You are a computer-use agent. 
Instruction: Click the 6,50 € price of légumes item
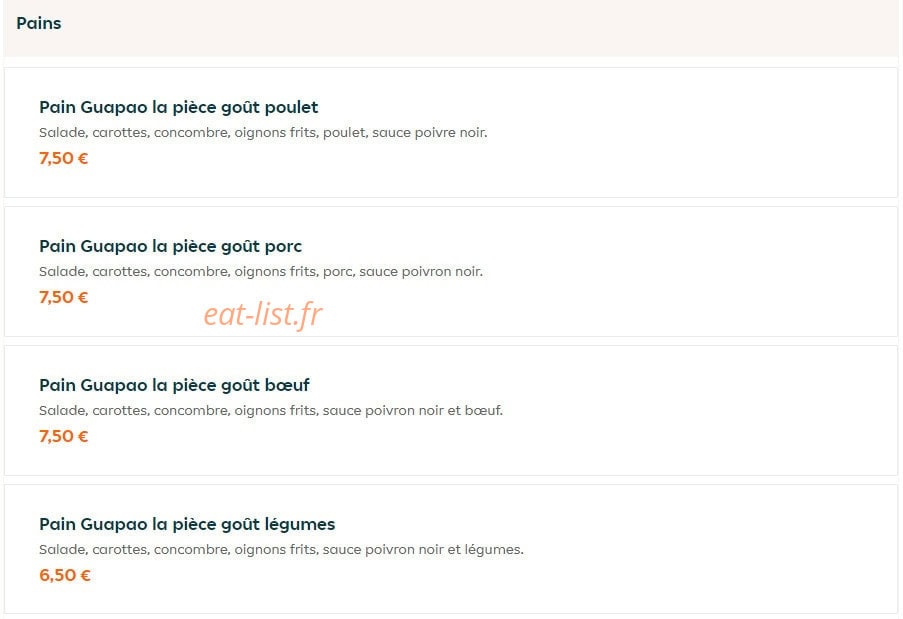point(64,575)
